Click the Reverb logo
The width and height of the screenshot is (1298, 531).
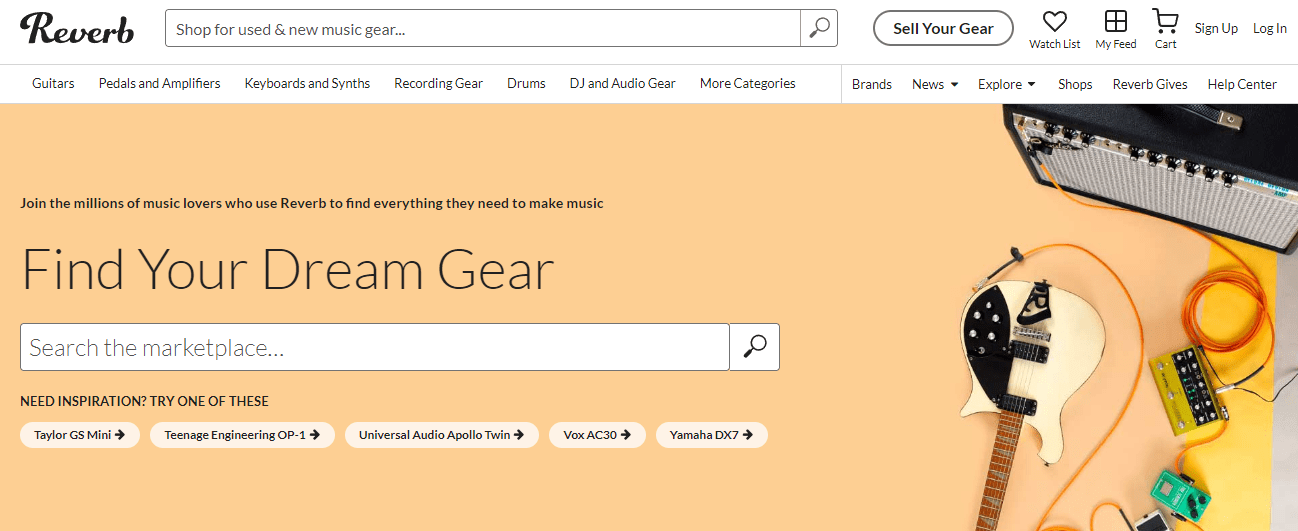(x=77, y=28)
